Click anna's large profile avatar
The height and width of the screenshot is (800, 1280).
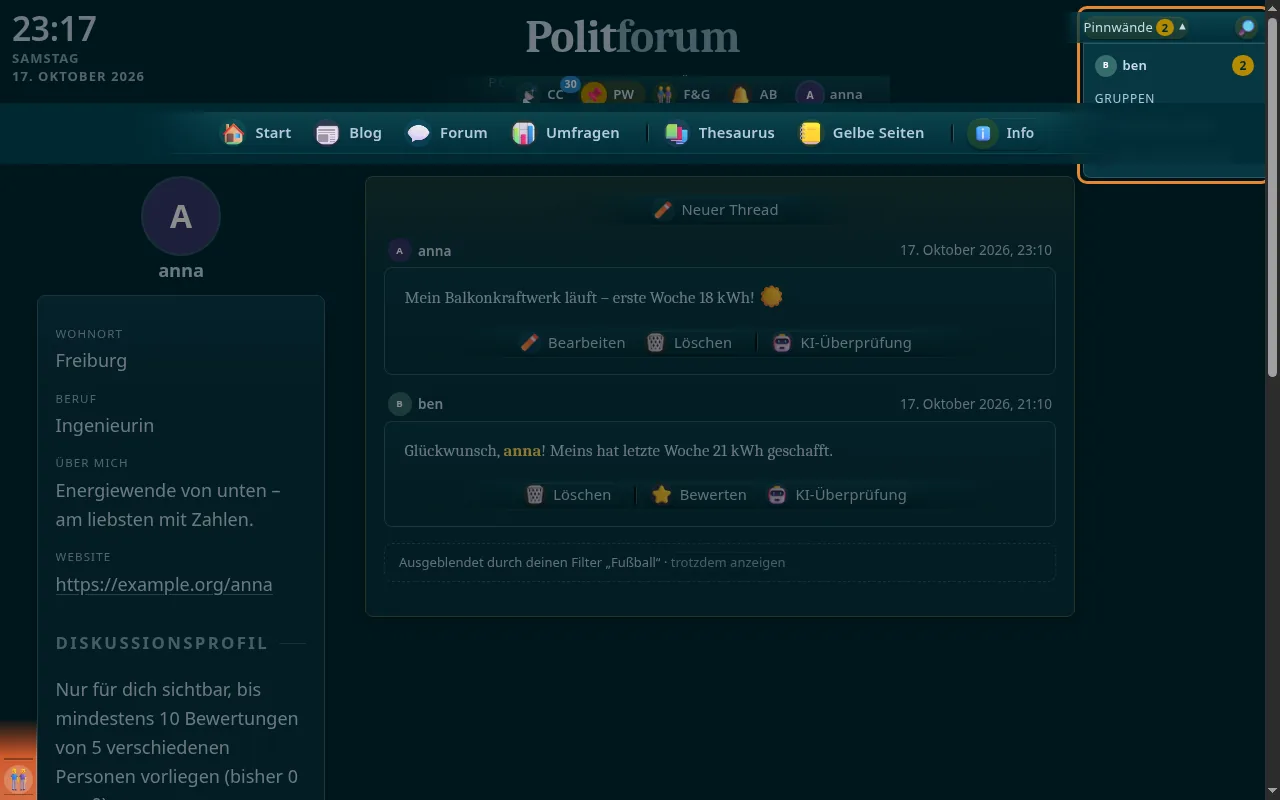(x=181, y=216)
